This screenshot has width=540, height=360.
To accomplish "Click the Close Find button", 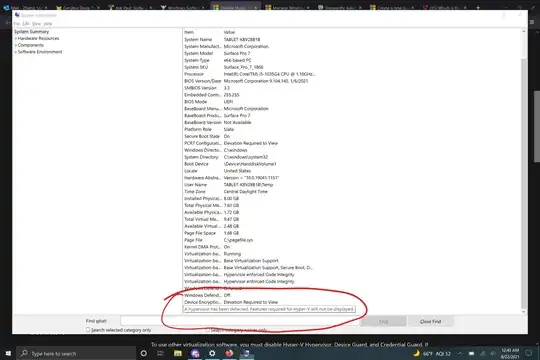I will pos(430,321).
